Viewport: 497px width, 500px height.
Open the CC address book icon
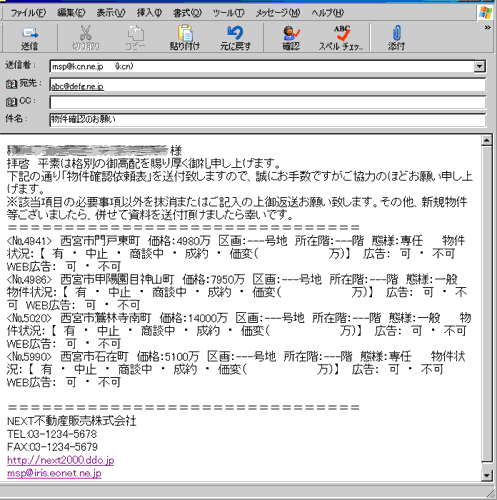pos(11,102)
